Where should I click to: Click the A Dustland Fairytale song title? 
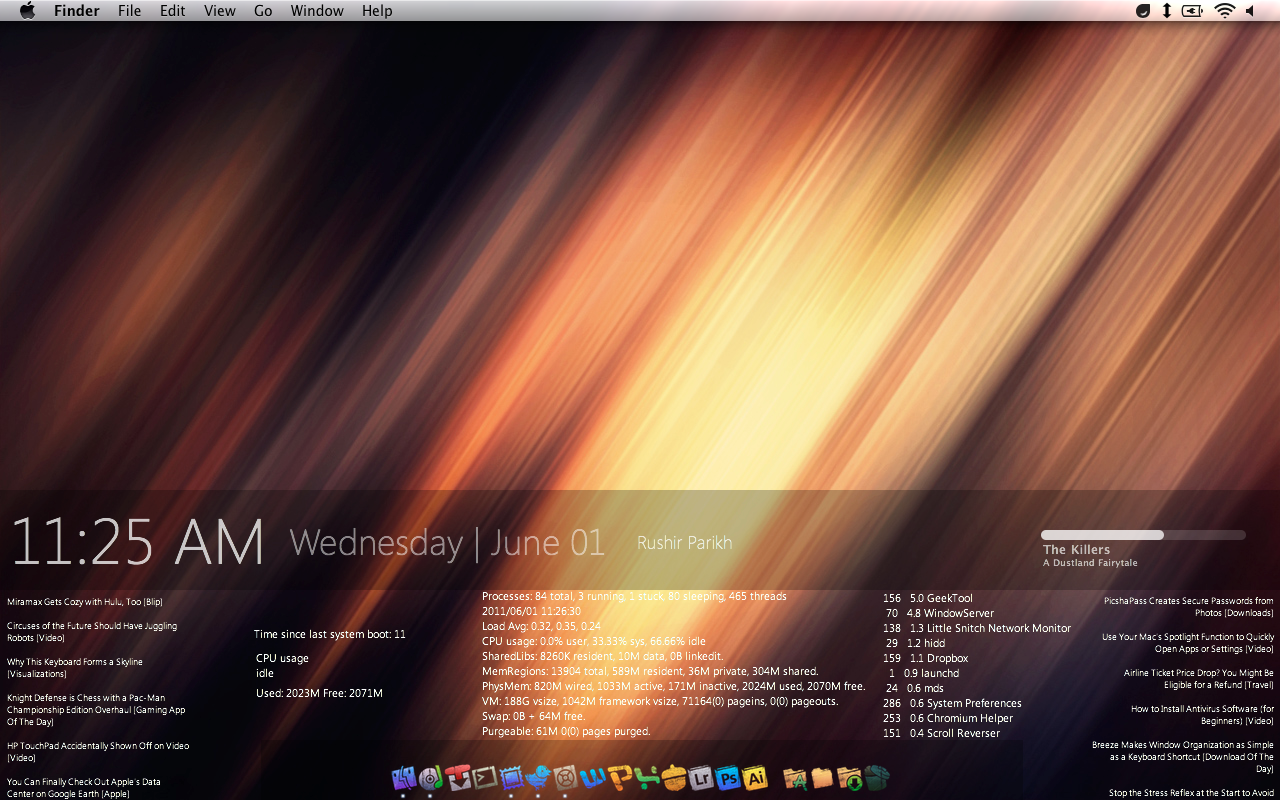coord(1090,563)
